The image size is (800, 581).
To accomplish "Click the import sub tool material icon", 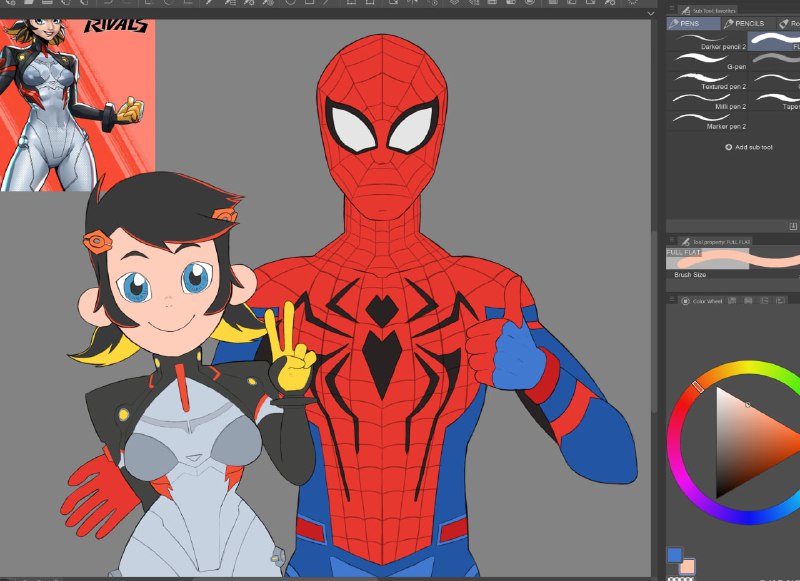I will tap(793, 226).
